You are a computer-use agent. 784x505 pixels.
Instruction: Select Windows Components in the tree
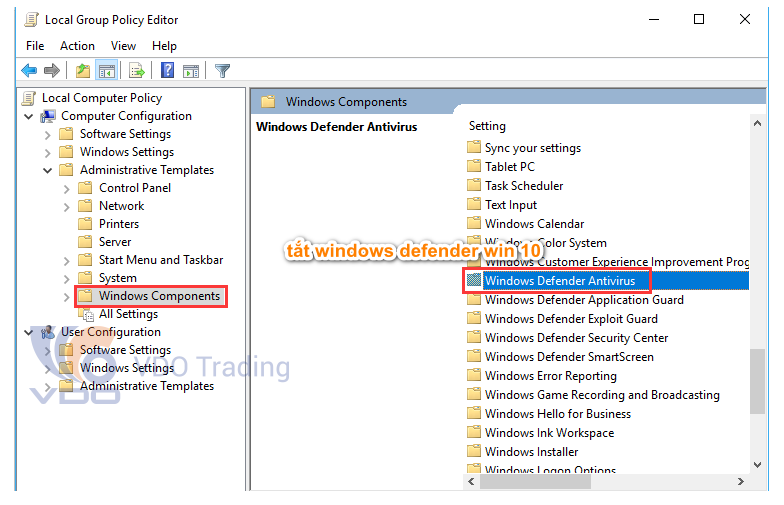[x=159, y=296]
